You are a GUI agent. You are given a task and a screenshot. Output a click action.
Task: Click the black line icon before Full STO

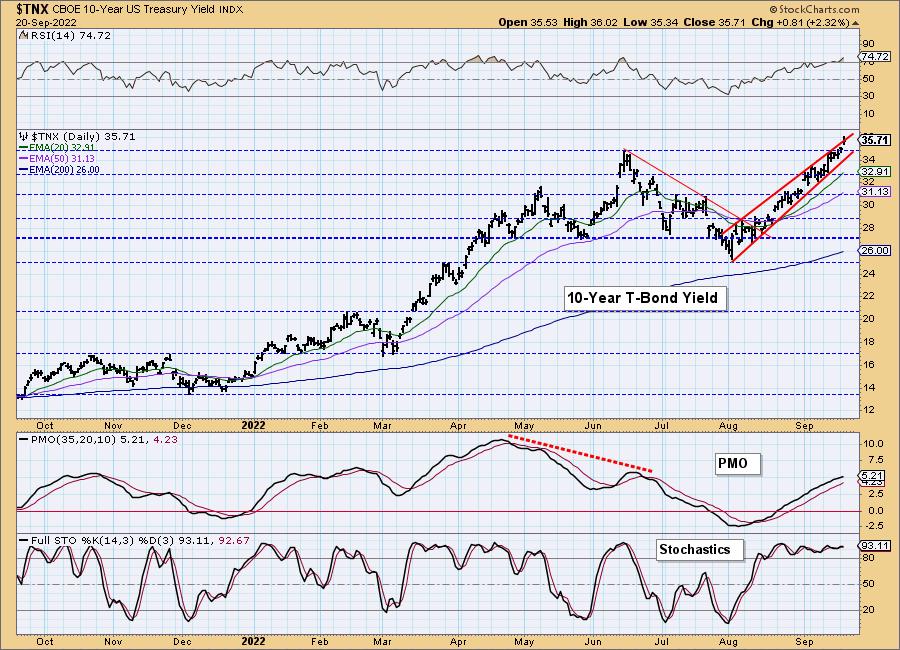coord(24,540)
